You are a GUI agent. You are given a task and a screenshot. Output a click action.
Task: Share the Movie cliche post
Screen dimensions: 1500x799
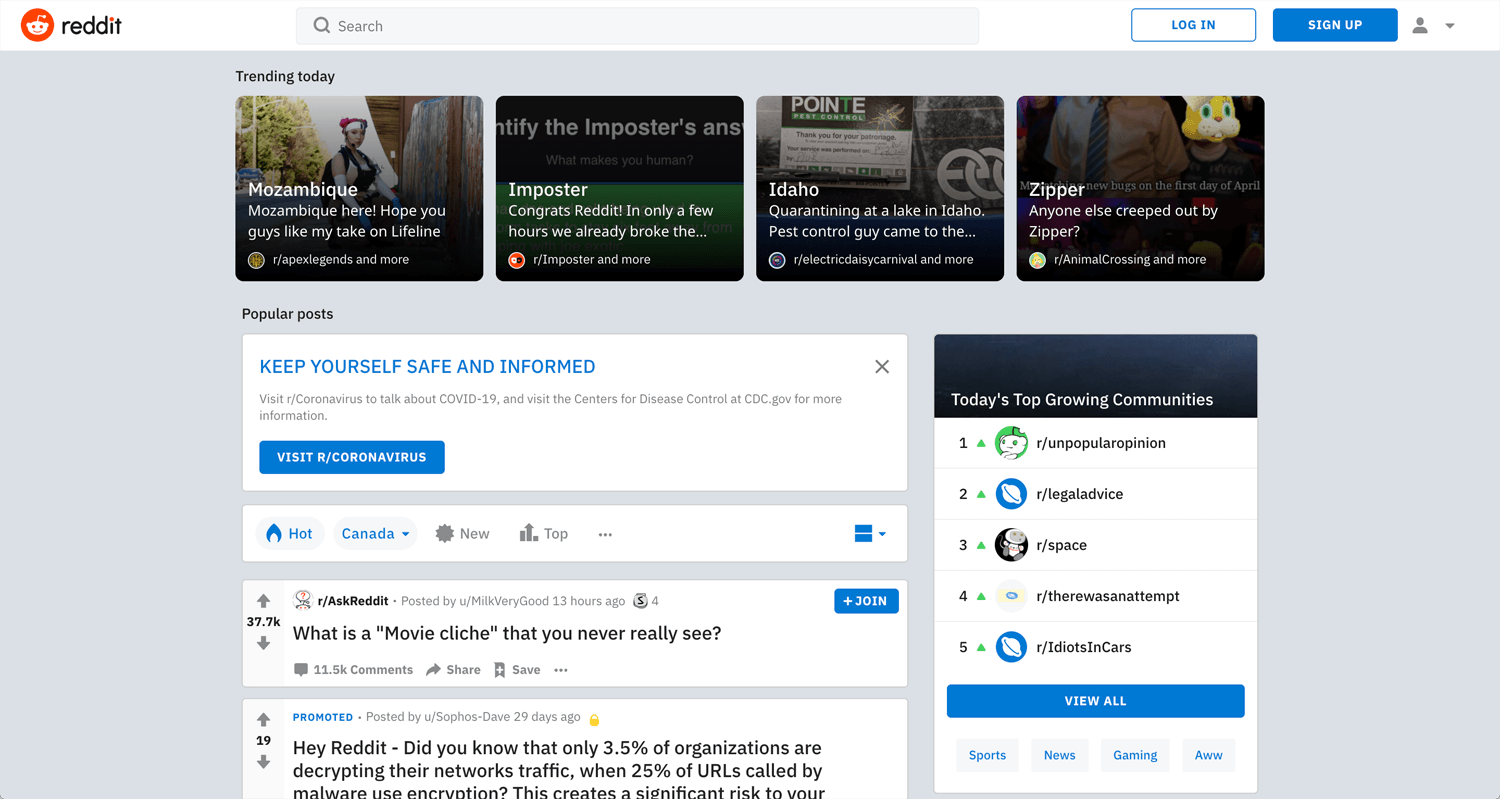pyautogui.click(x=453, y=670)
